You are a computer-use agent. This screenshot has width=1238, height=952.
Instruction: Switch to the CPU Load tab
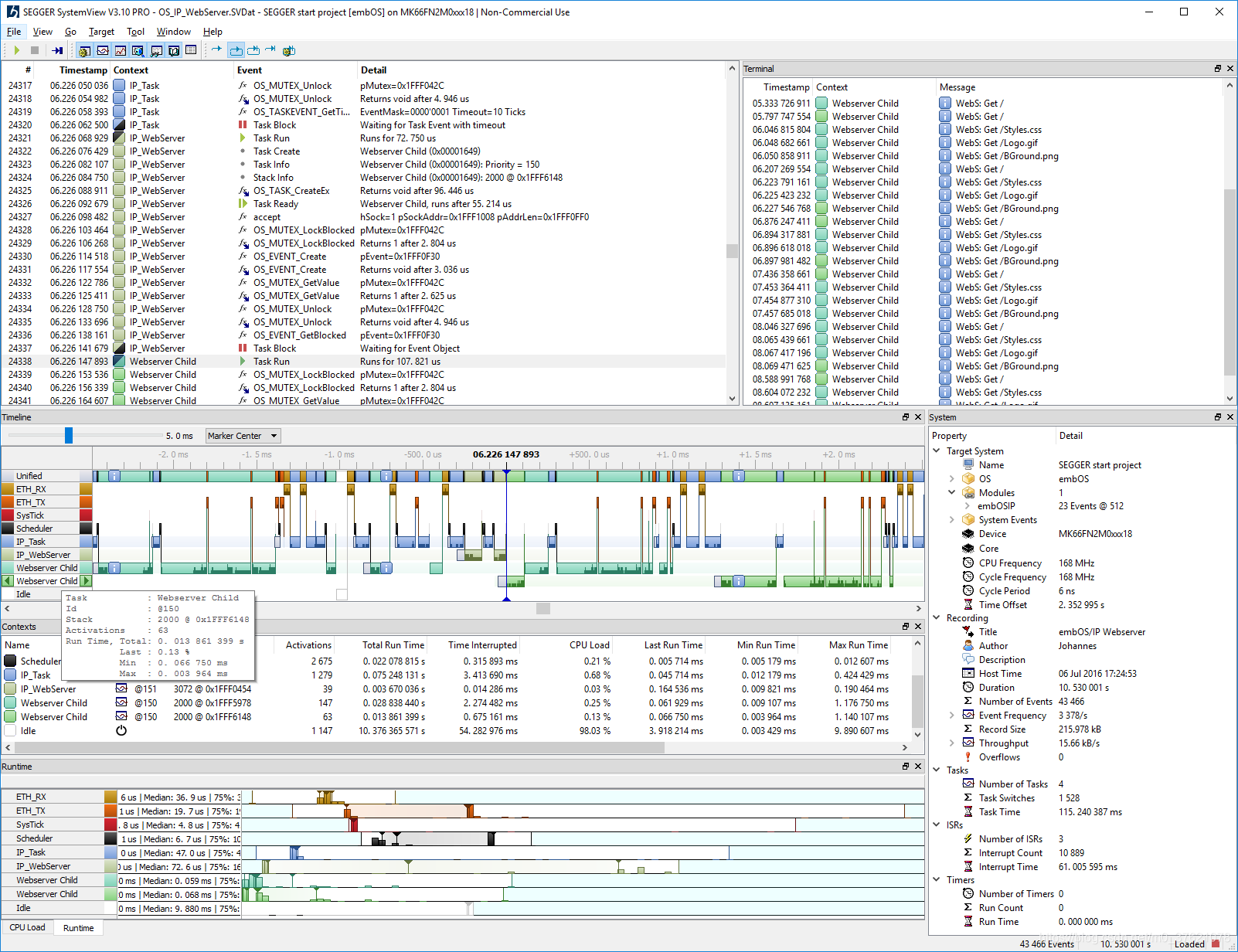[x=27, y=927]
